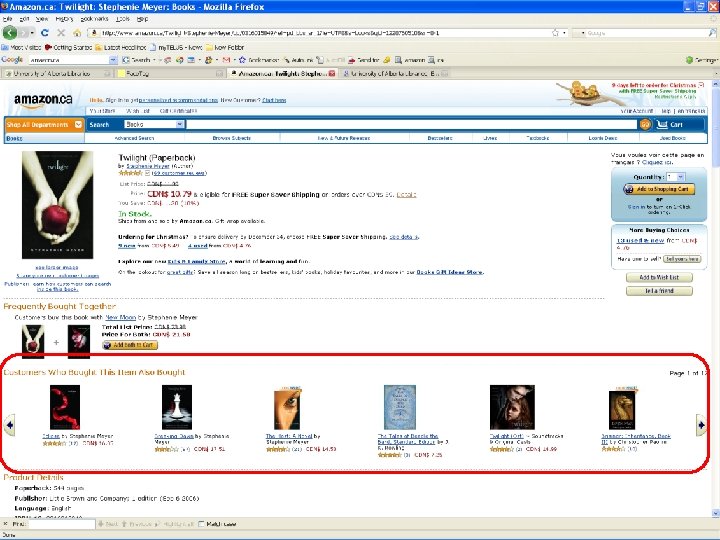Open the shopping Cart

(670, 124)
